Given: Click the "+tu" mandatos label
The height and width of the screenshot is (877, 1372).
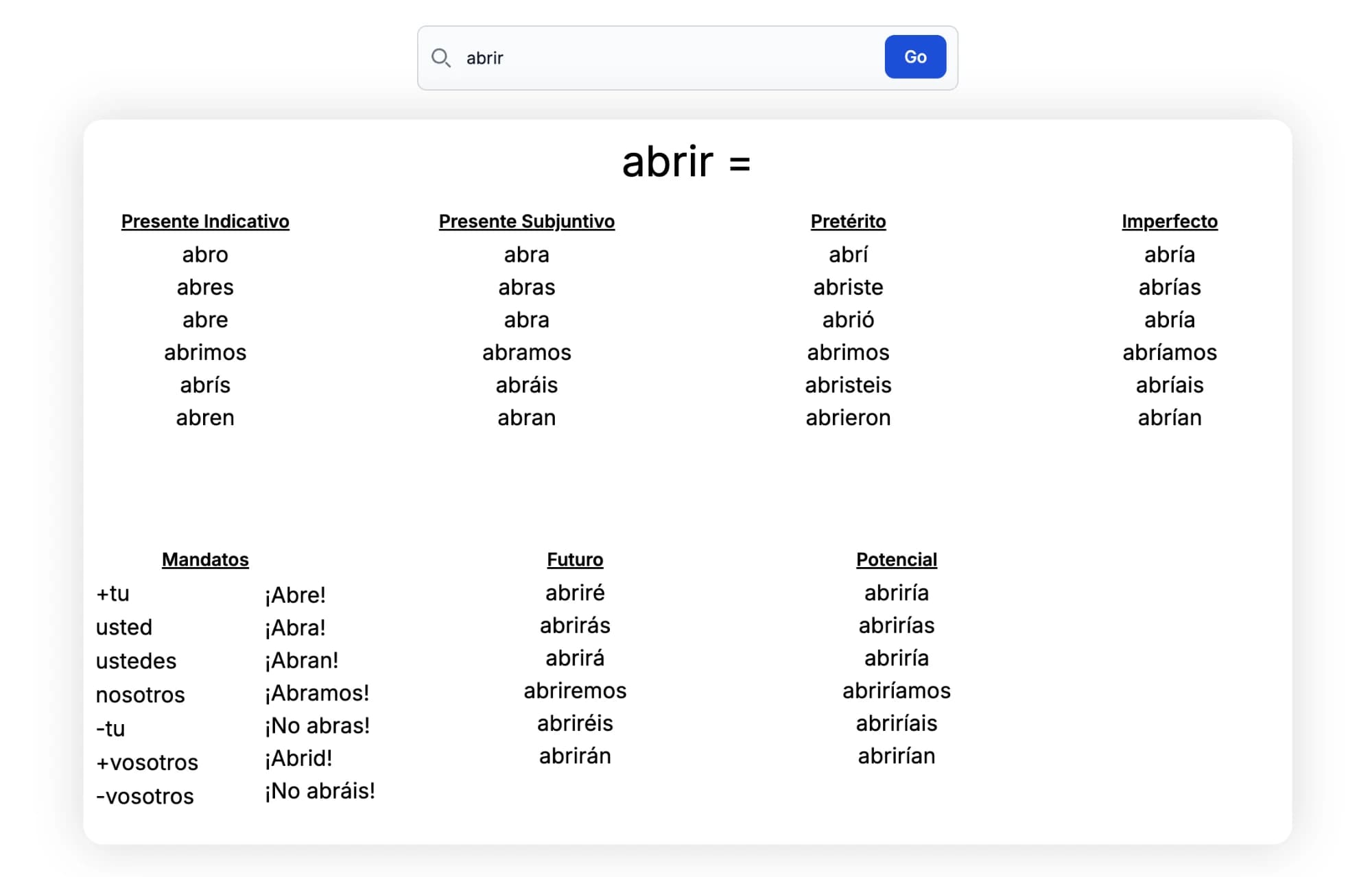Looking at the screenshot, I should 113,594.
